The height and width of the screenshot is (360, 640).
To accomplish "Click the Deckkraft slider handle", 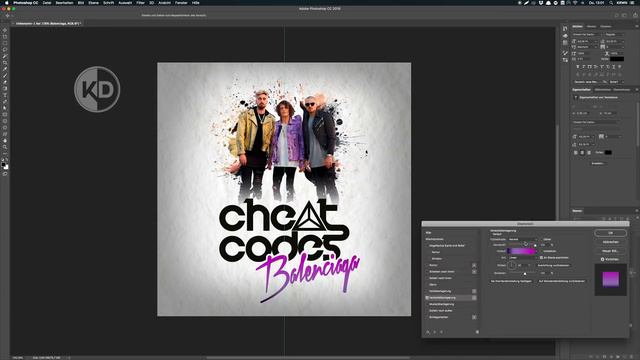I will [x=535, y=245].
